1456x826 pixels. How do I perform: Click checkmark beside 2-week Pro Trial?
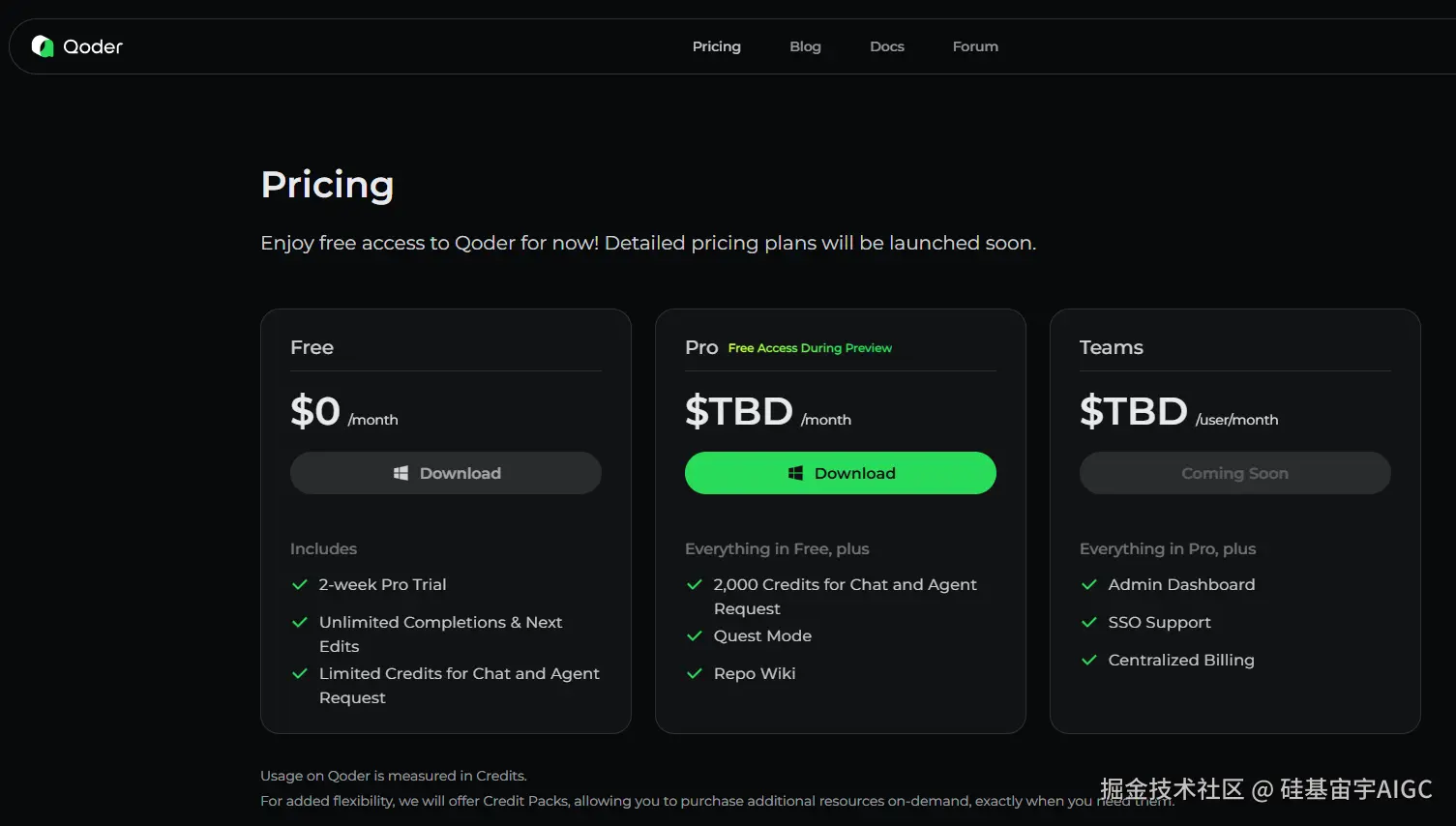click(300, 584)
